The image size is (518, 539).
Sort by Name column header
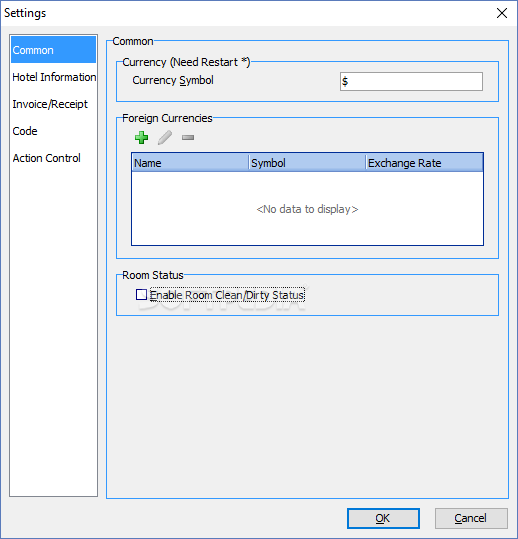pos(190,163)
